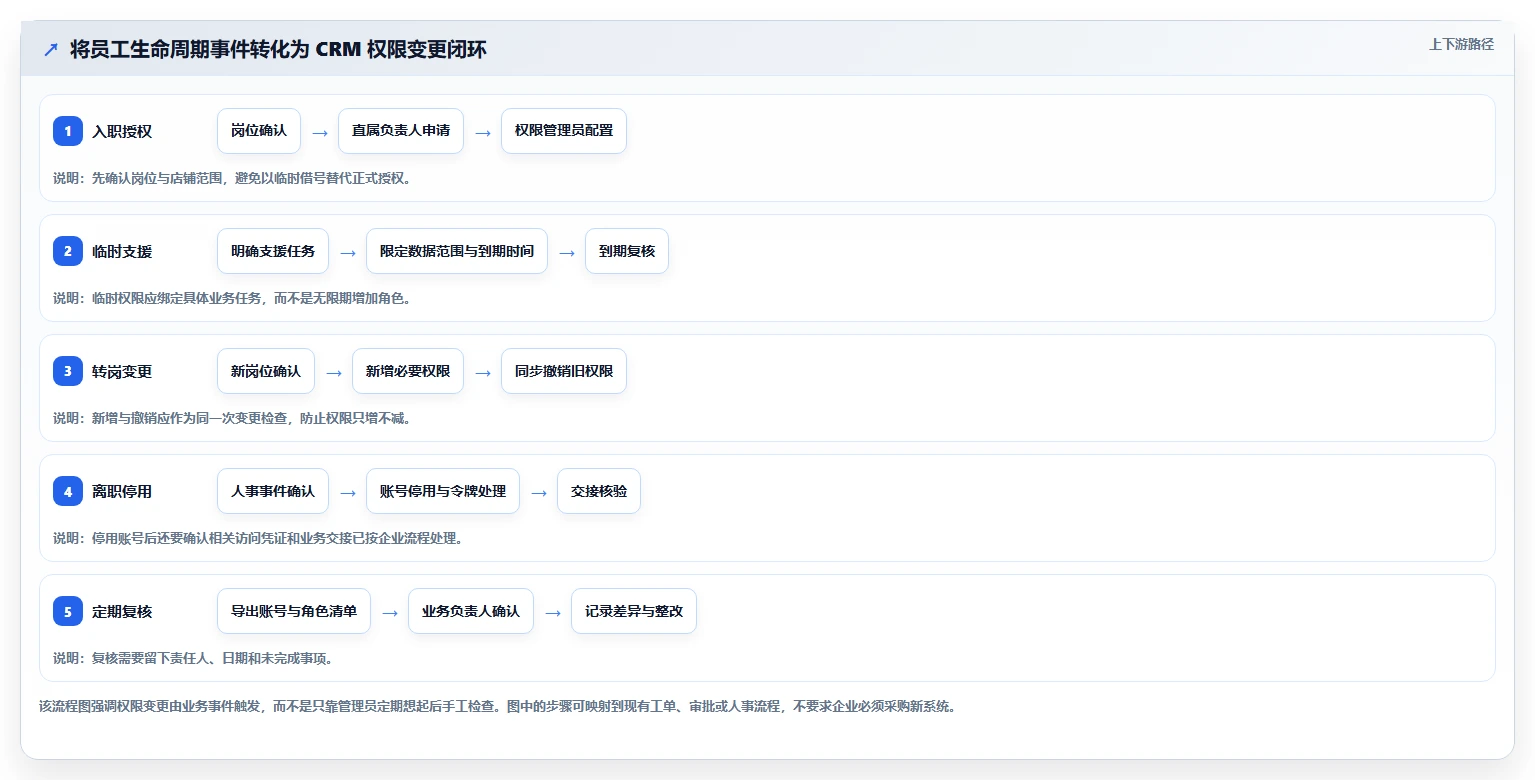Click the step 1 number badge
This screenshot has width=1535, height=780.
[x=68, y=131]
